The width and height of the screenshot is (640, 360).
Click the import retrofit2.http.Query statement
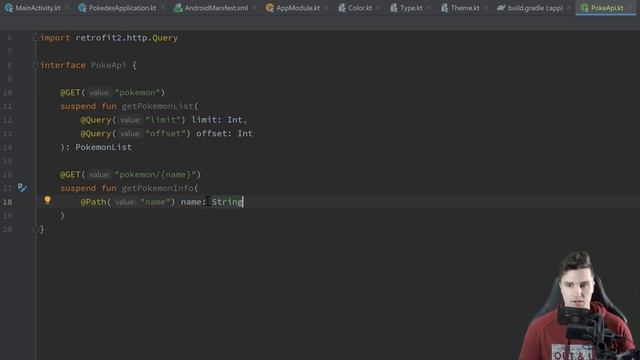pos(109,38)
